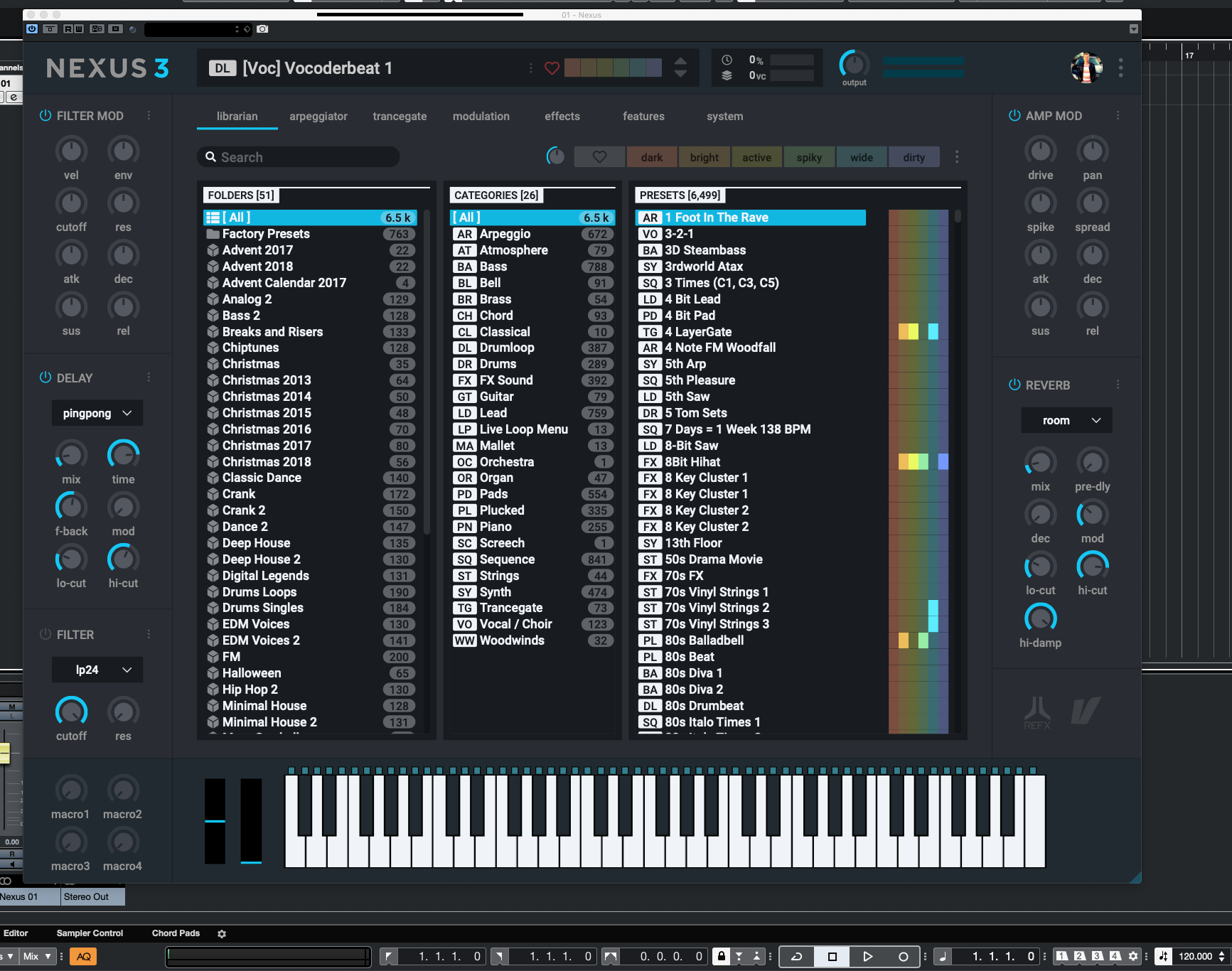Toggle the AMP MOD power switch

pos(1014,115)
